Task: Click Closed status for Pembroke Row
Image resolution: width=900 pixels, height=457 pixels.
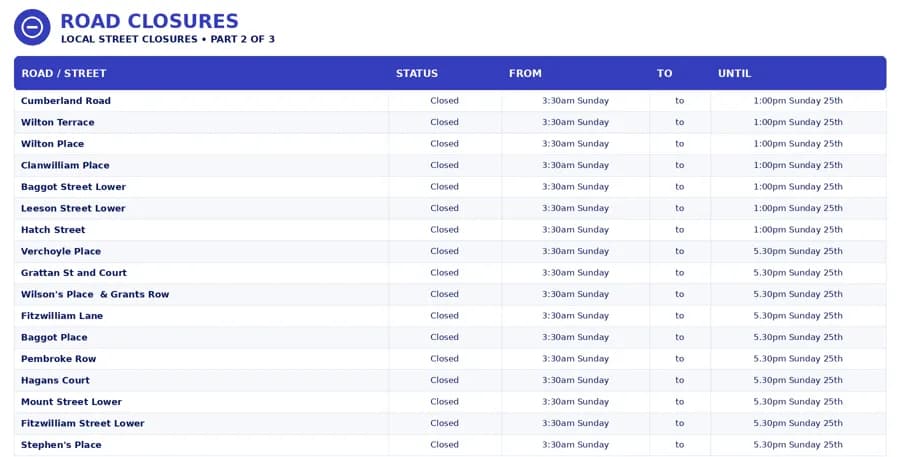Action: tap(444, 359)
